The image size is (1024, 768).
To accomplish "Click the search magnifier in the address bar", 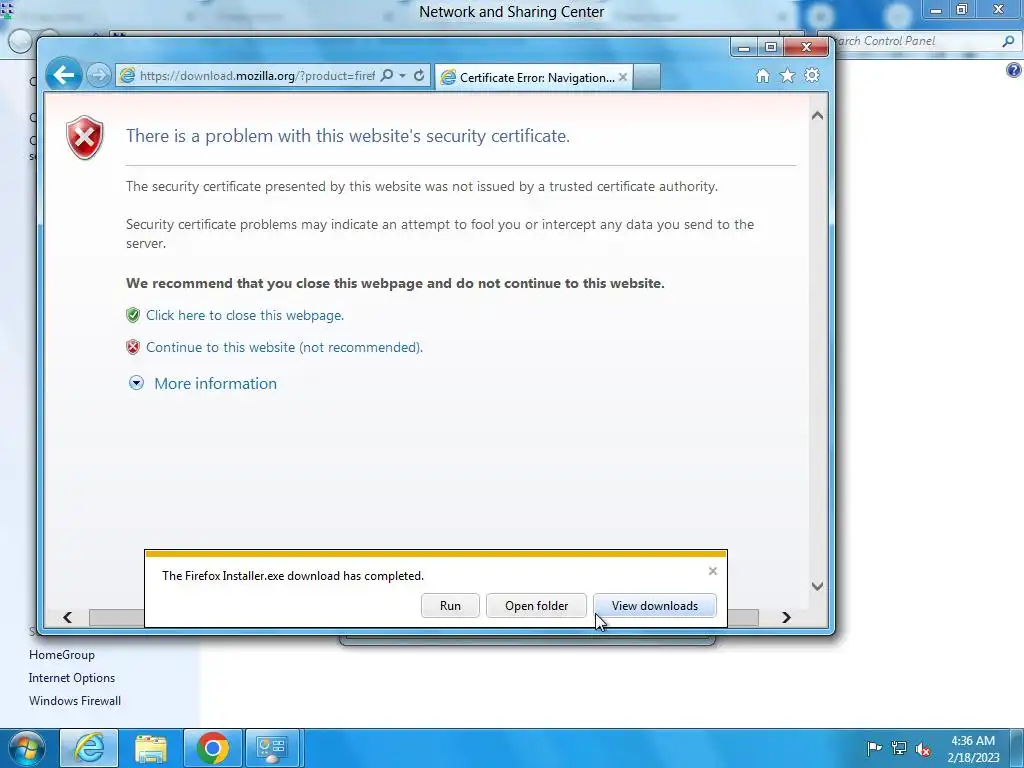I will point(387,76).
